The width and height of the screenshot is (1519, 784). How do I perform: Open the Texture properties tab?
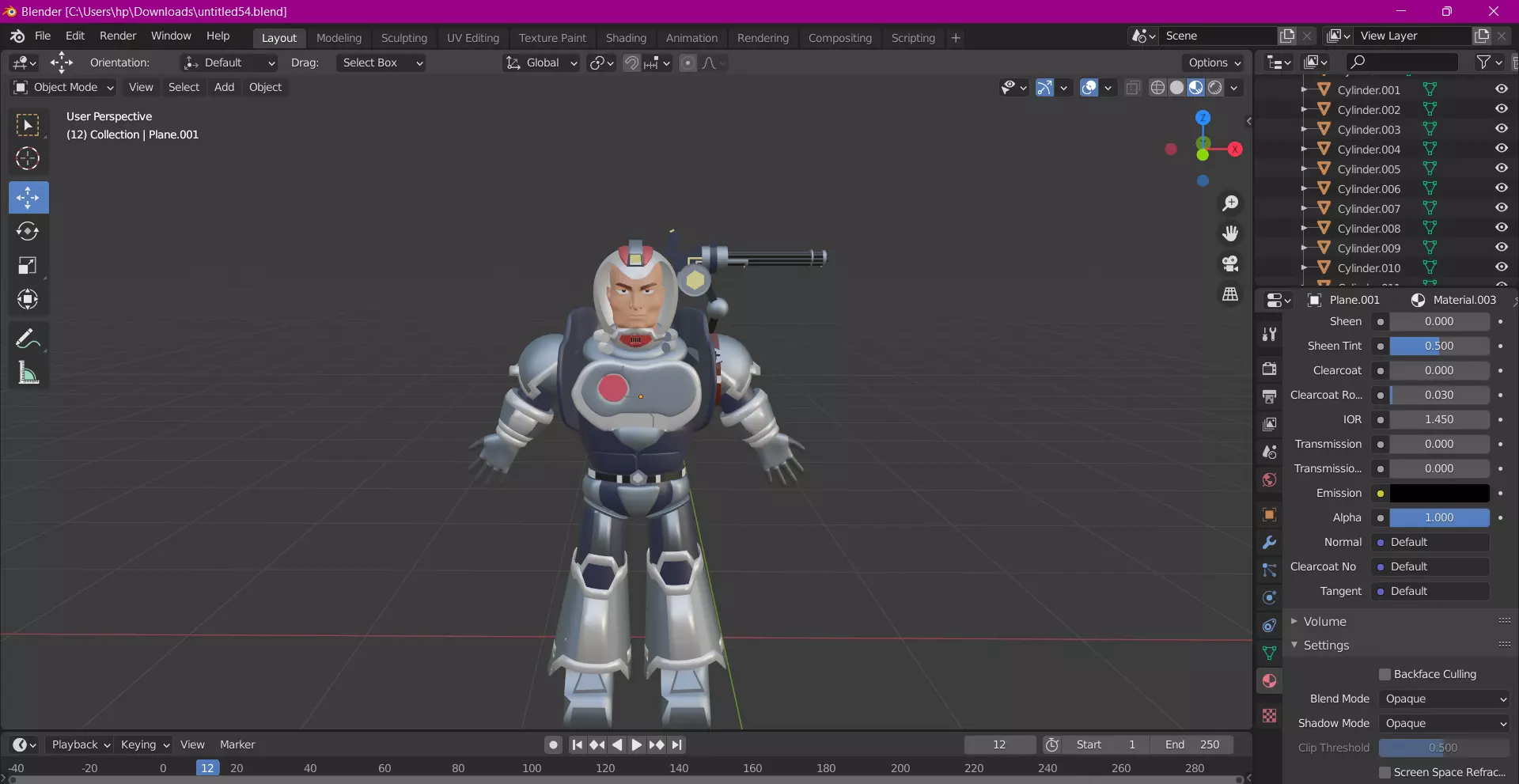pyautogui.click(x=1270, y=715)
